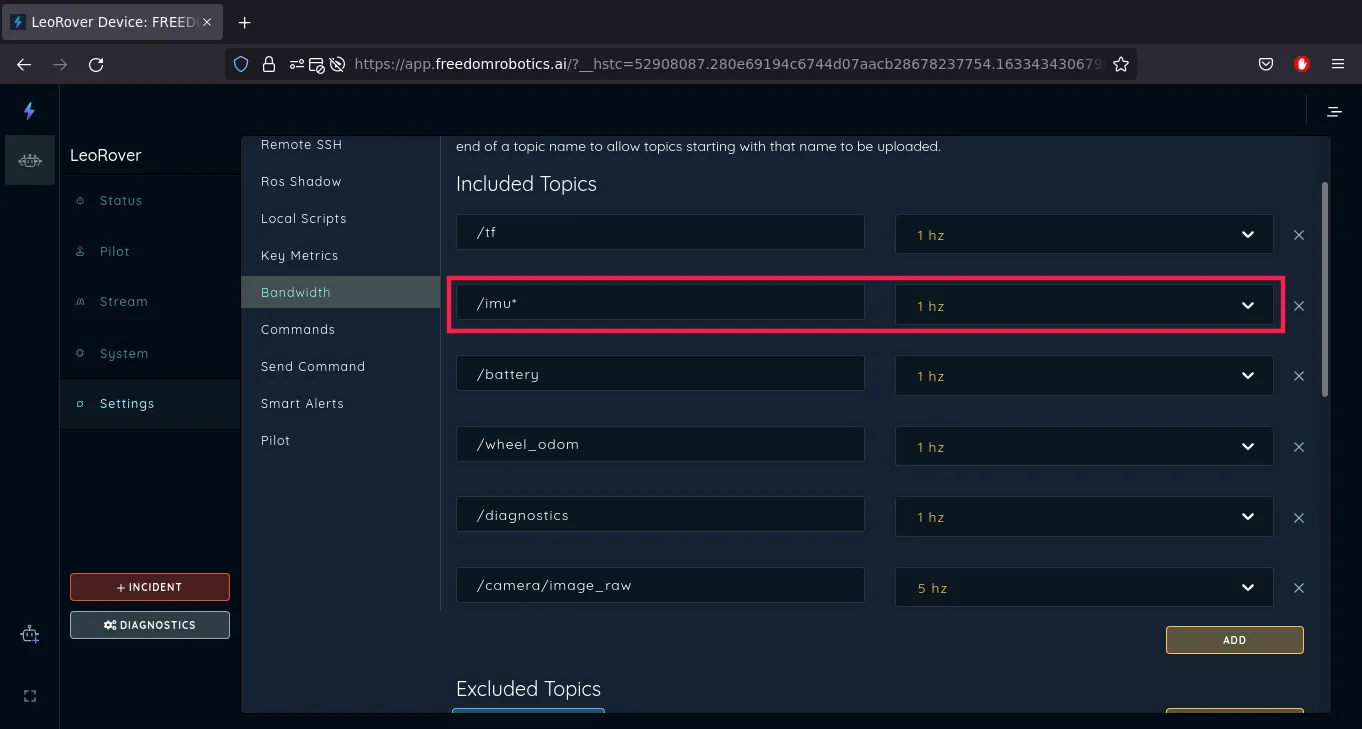This screenshot has width=1362, height=729.
Task: Open the Key Metrics settings tab
Action: click(x=299, y=256)
